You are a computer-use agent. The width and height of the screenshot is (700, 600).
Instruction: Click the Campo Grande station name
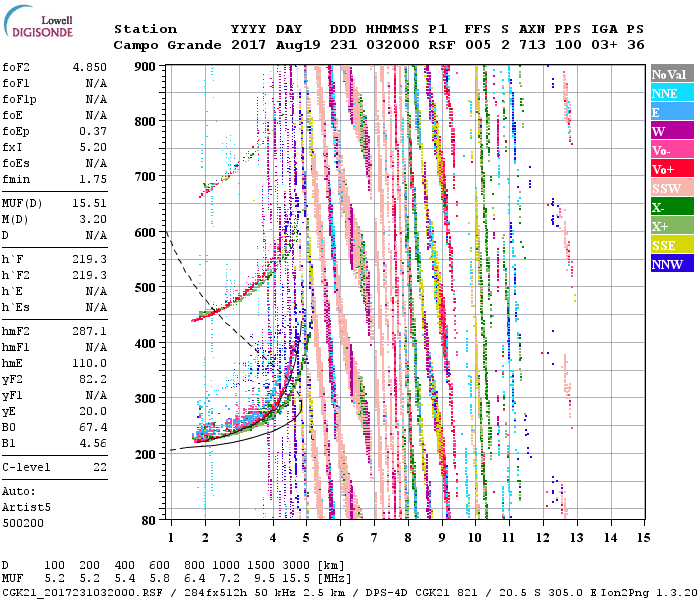click(x=167, y=45)
